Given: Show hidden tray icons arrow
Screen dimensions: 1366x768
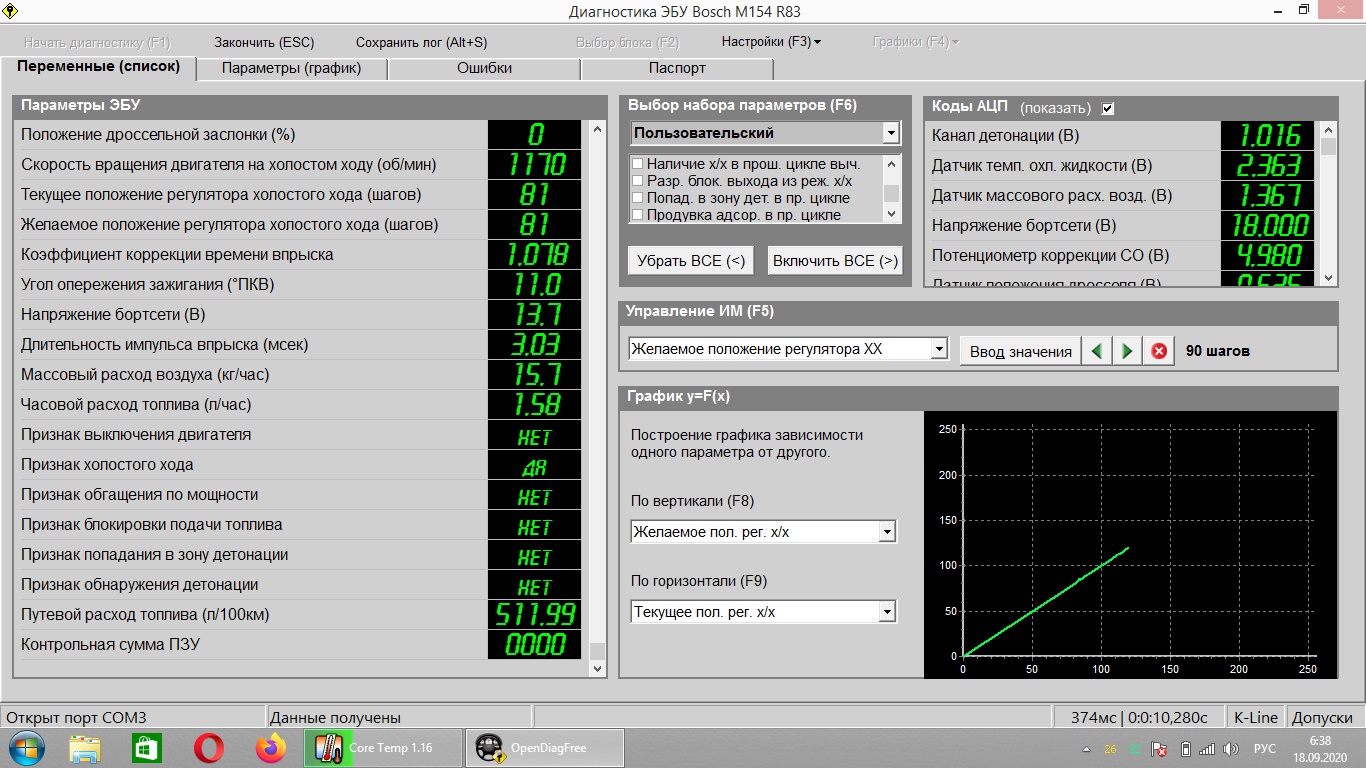Looking at the screenshot, I should [x=1087, y=749].
